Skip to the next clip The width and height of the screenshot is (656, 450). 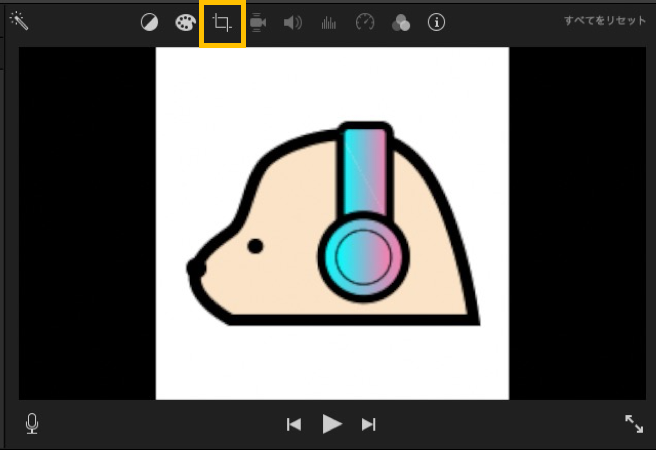369,424
